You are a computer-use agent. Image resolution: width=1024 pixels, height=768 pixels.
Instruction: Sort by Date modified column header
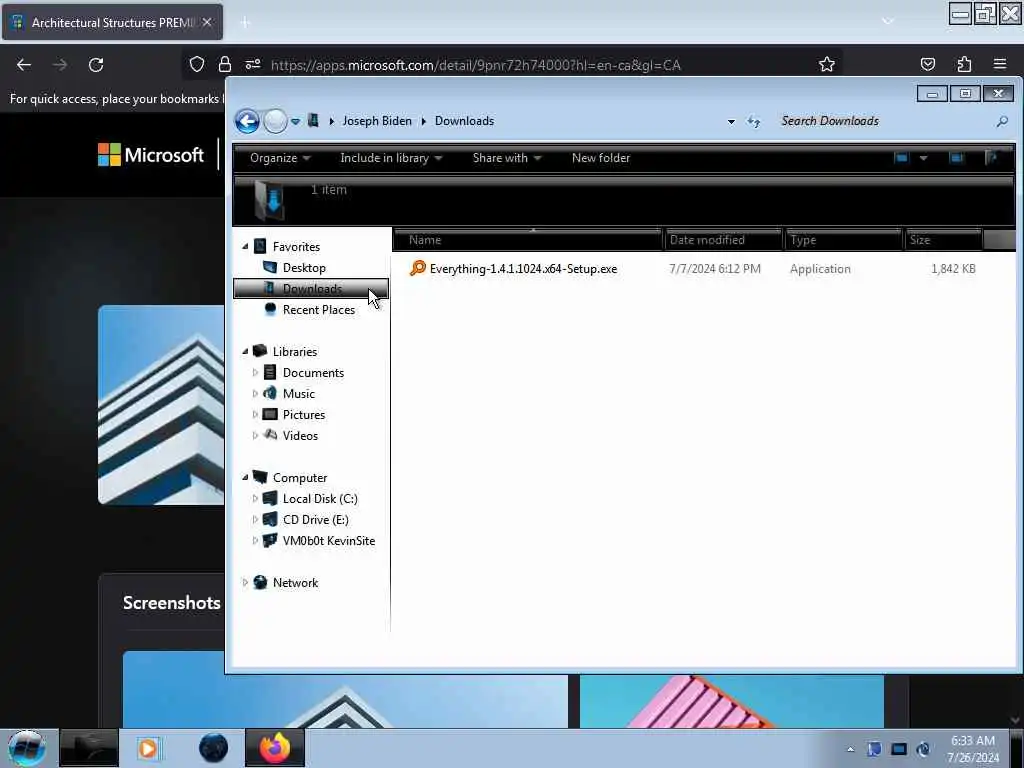724,240
